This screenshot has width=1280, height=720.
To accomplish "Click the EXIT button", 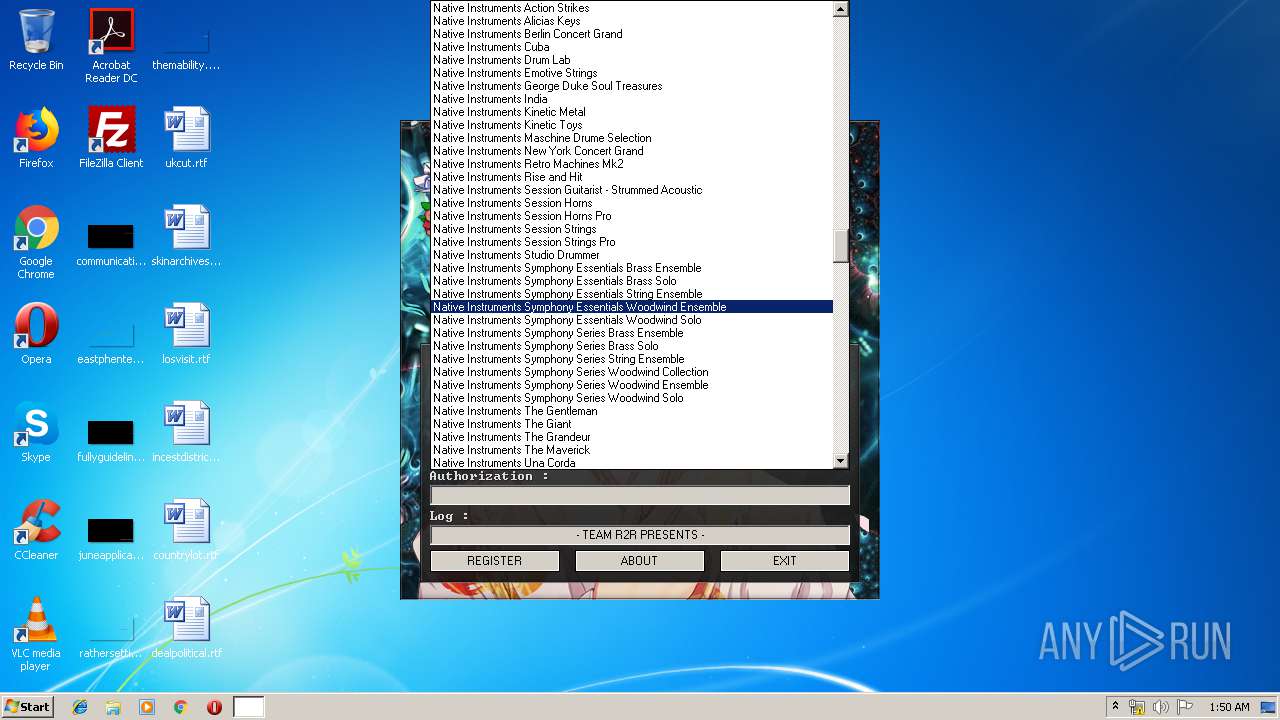I will 785,561.
